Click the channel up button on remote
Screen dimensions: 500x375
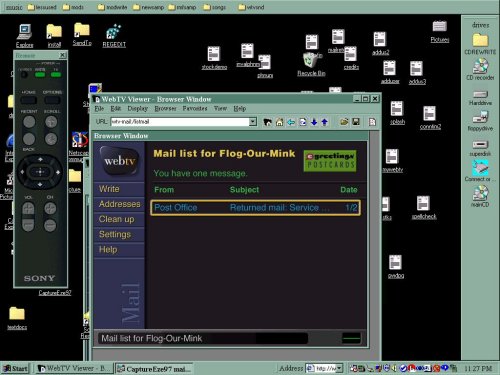coord(50,209)
